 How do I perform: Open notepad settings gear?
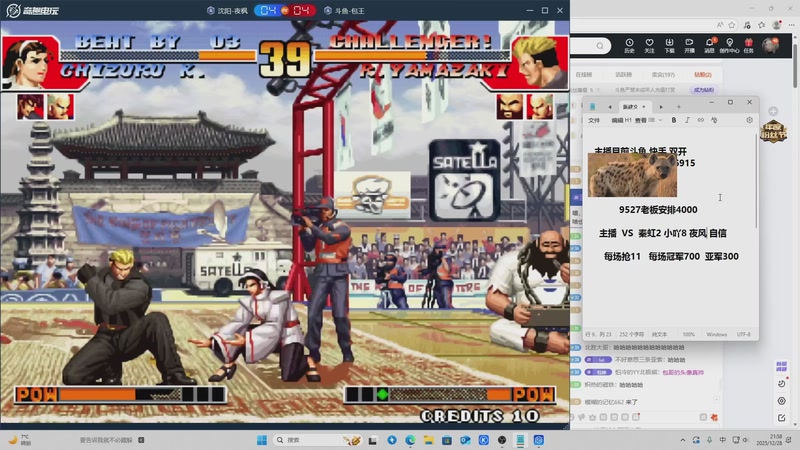pyautogui.click(x=749, y=120)
